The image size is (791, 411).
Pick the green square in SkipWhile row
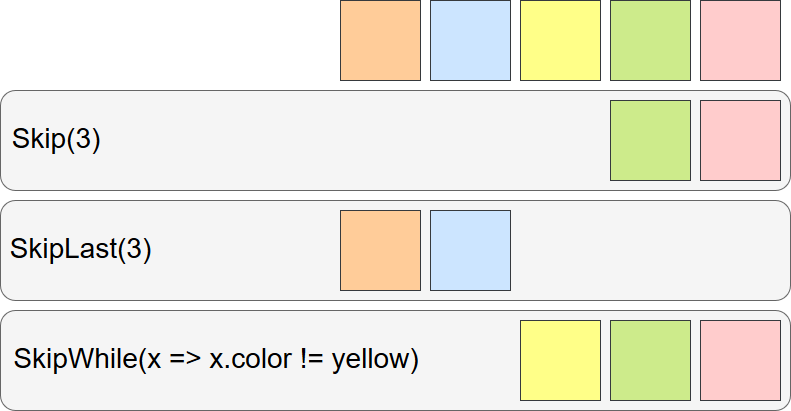650,361
